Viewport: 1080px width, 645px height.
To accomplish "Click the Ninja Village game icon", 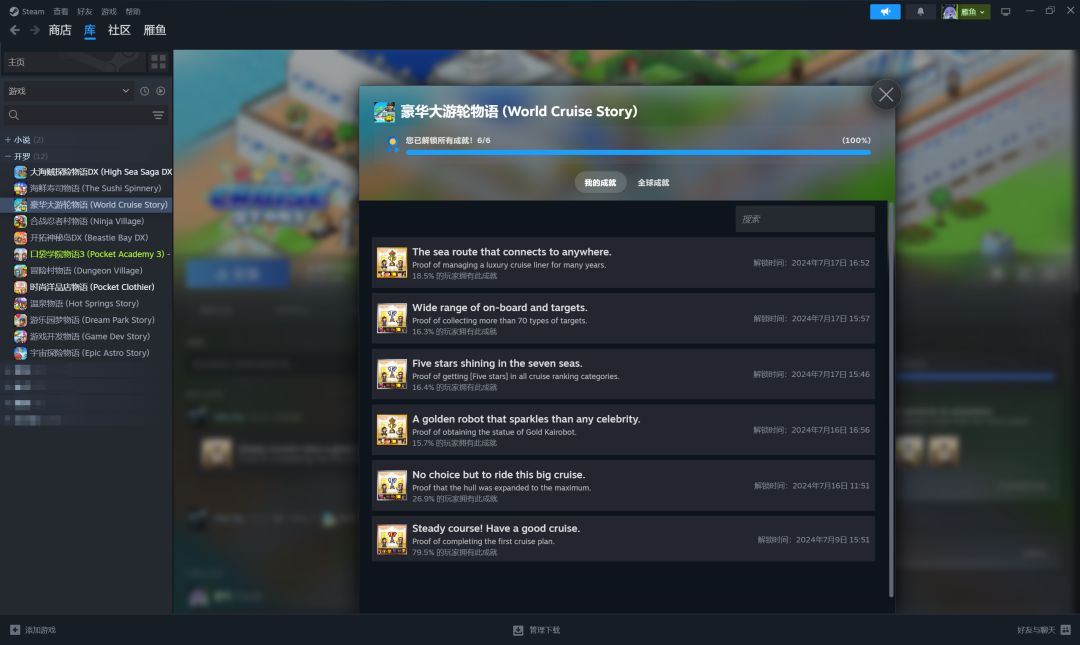I will point(21,221).
